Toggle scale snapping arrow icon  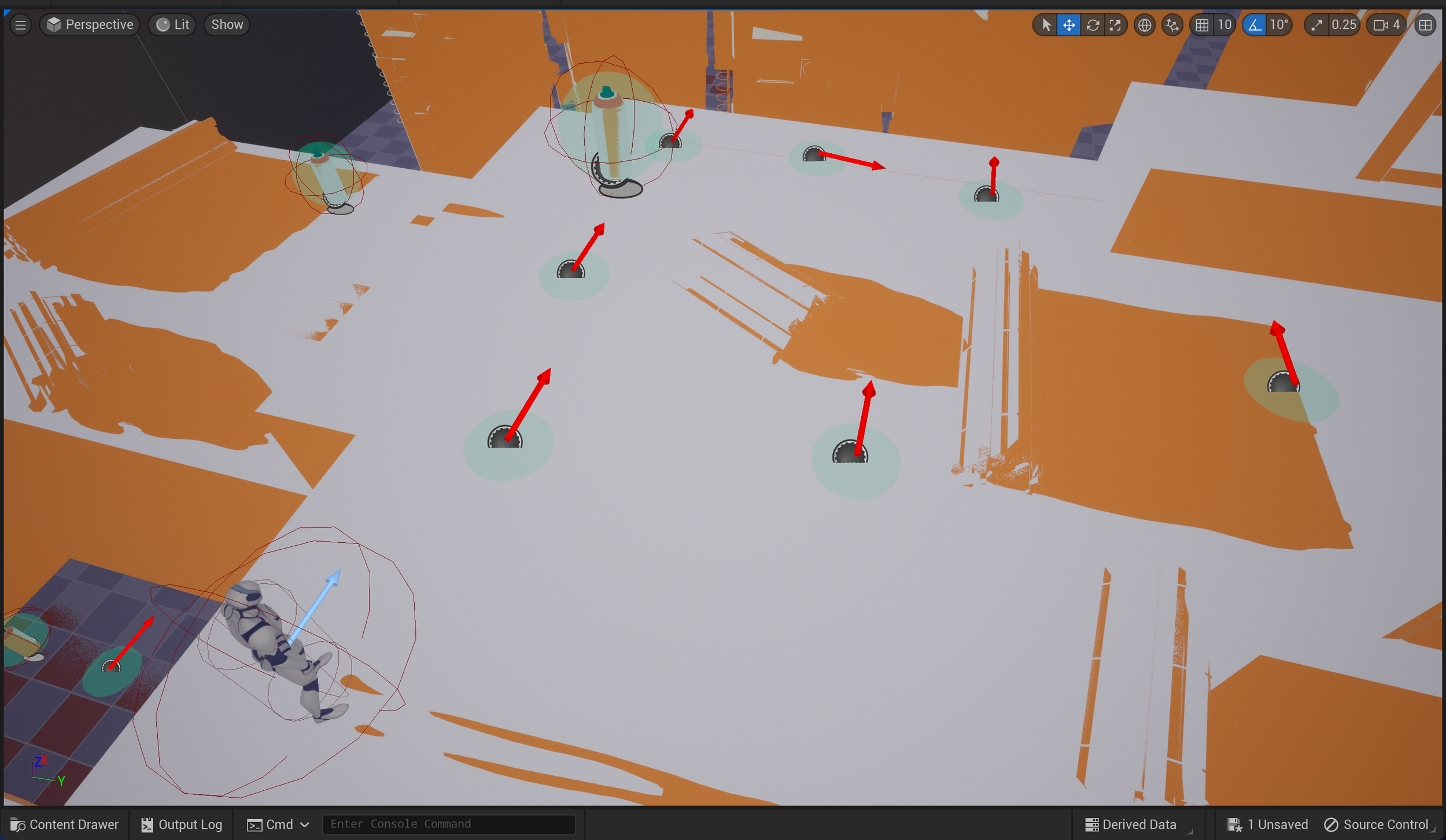[x=1316, y=25]
